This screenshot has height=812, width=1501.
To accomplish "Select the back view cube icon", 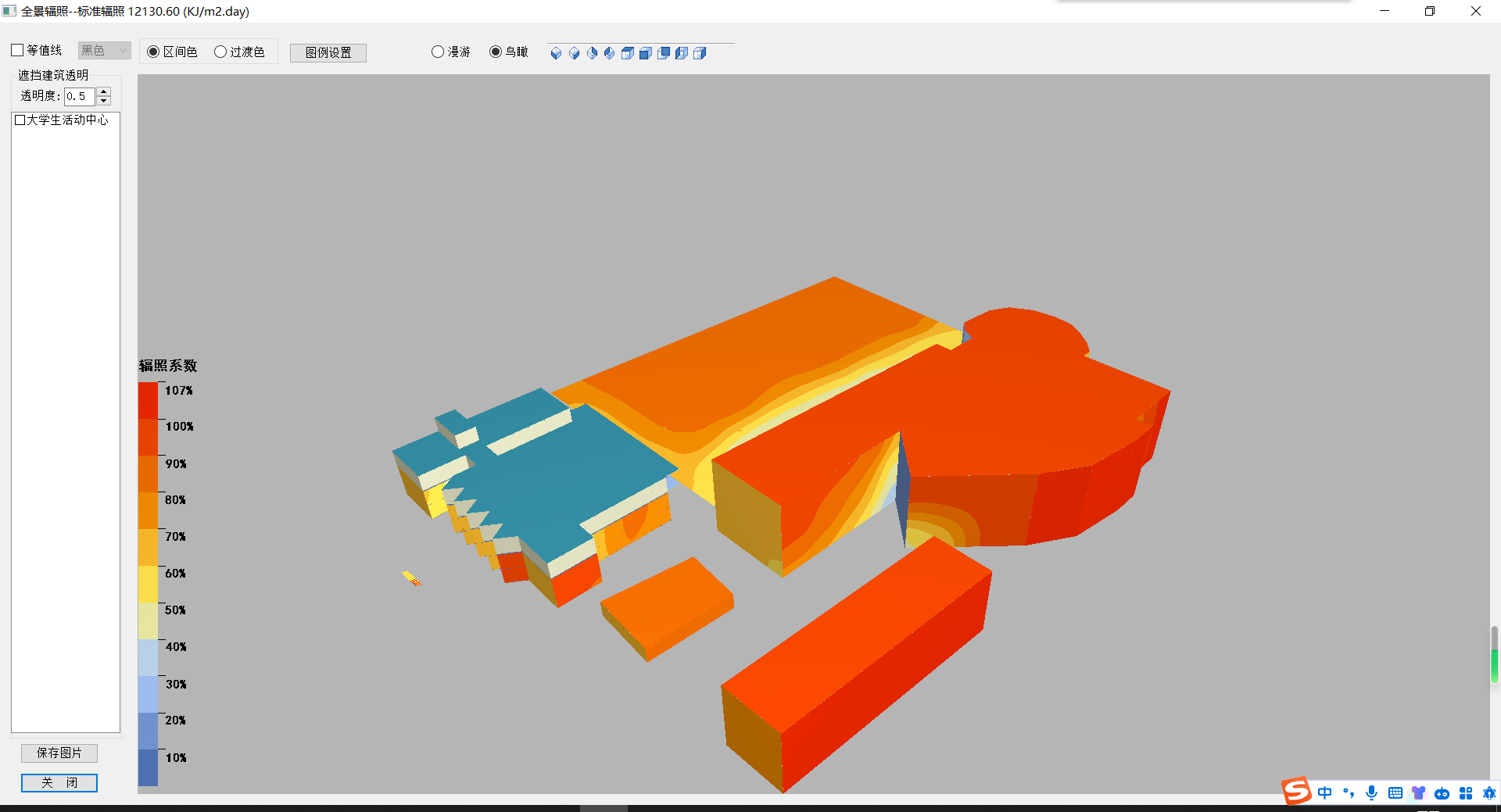I will [664, 53].
